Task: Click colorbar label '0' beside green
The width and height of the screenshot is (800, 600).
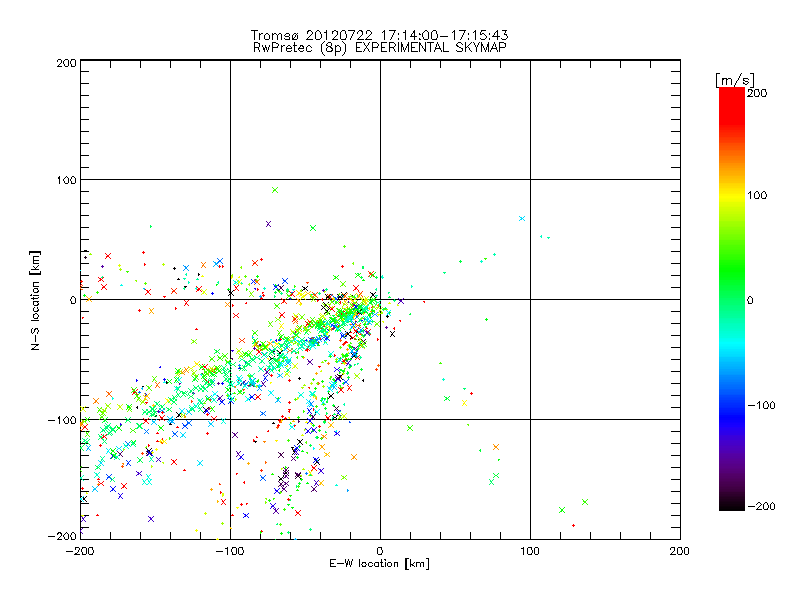Action: (x=750, y=301)
